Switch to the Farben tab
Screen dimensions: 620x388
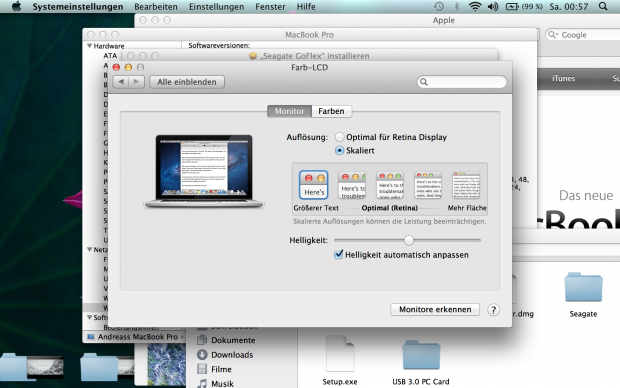(331, 111)
